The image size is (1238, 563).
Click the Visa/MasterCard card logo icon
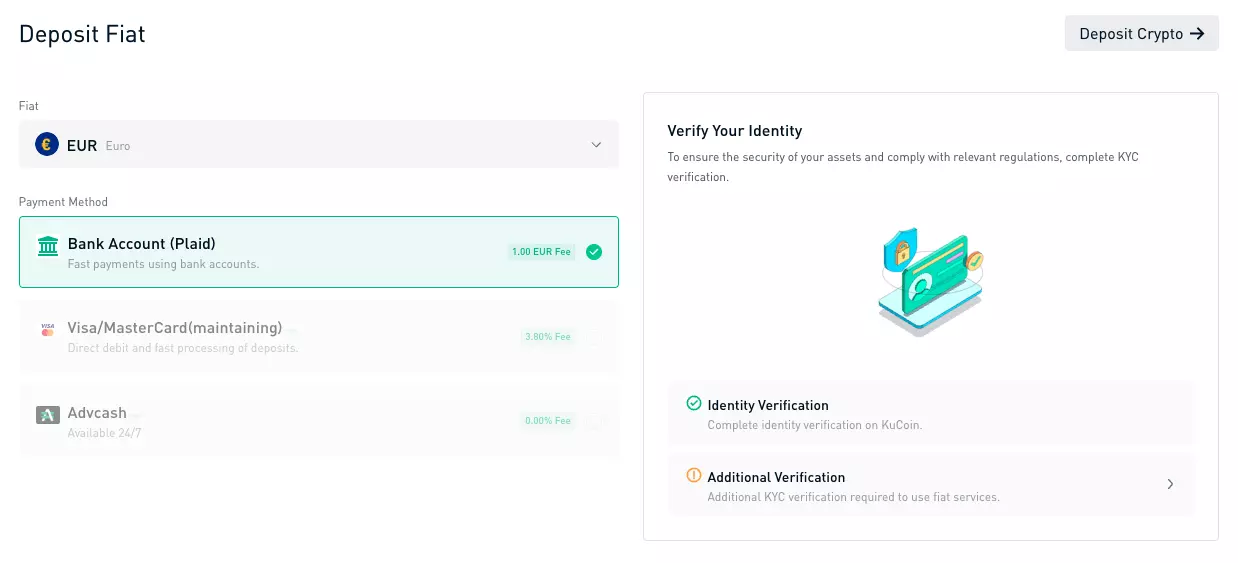pyautogui.click(x=47, y=329)
